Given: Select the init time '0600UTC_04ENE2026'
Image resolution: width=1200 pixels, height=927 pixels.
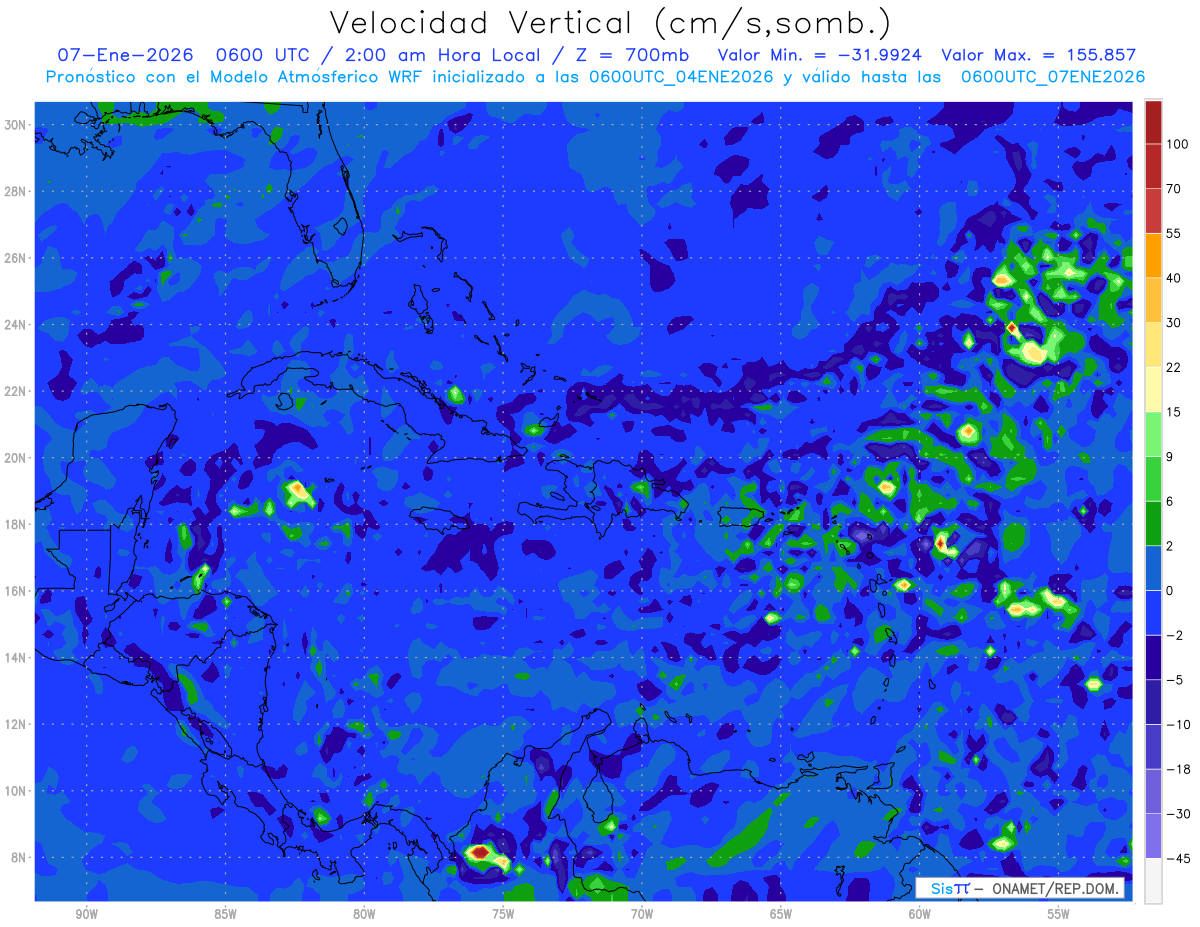Looking at the screenshot, I should pyautogui.click(x=681, y=77).
